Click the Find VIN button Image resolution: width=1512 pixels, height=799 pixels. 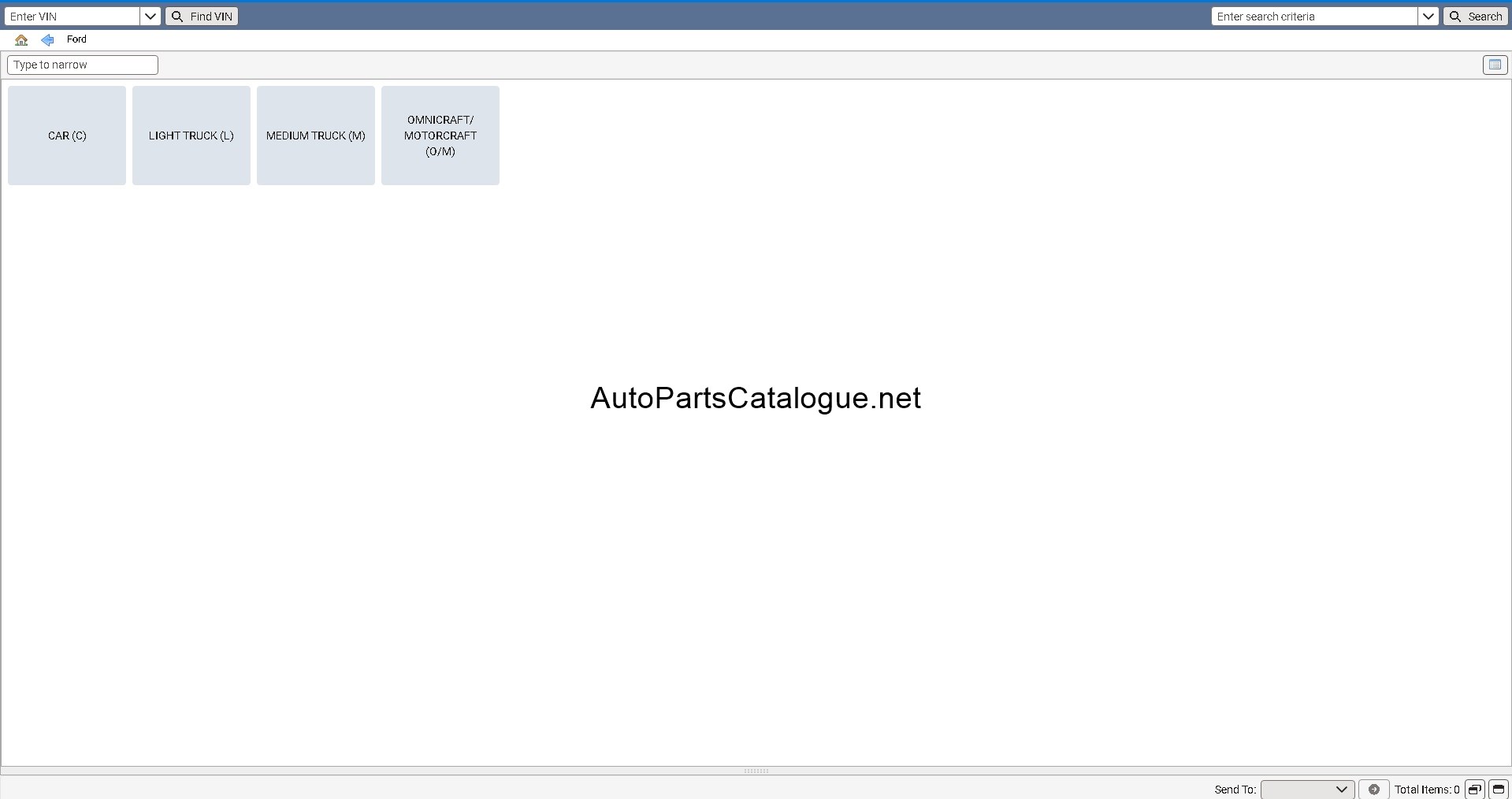point(202,16)
